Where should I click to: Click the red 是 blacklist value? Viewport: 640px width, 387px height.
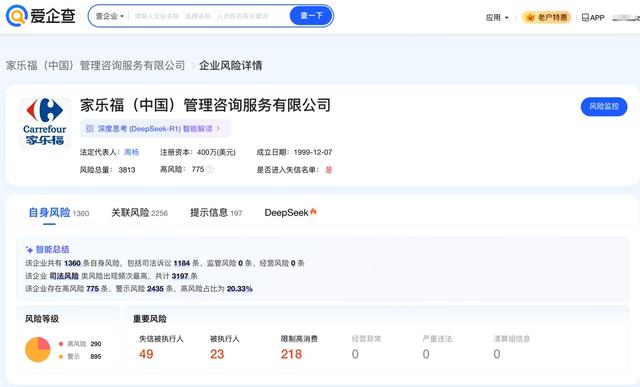[329, 170]
